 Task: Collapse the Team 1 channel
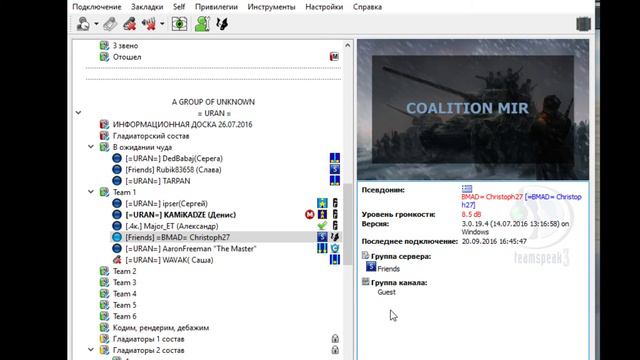coord(91,191)
